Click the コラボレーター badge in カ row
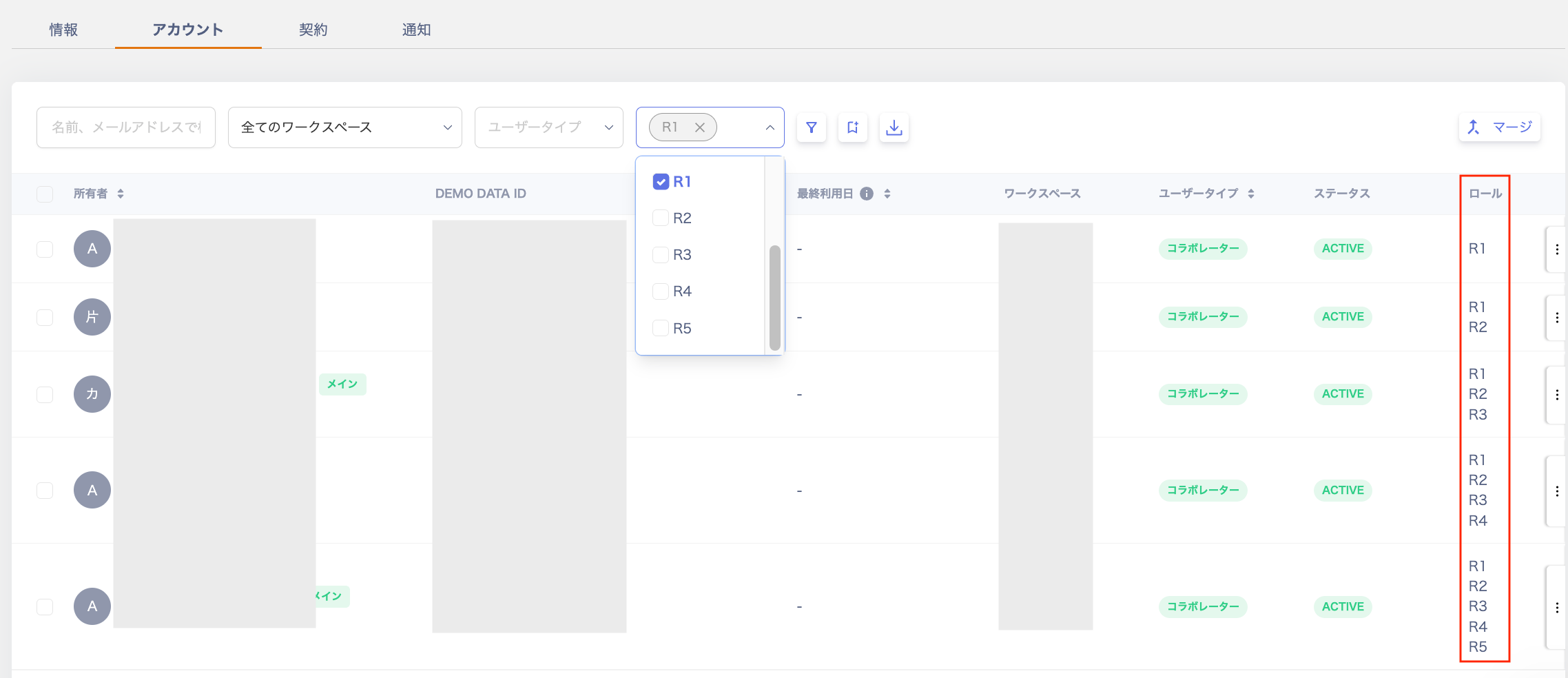Viewport: 1568px width, 678px height. tap(1203, 393)
